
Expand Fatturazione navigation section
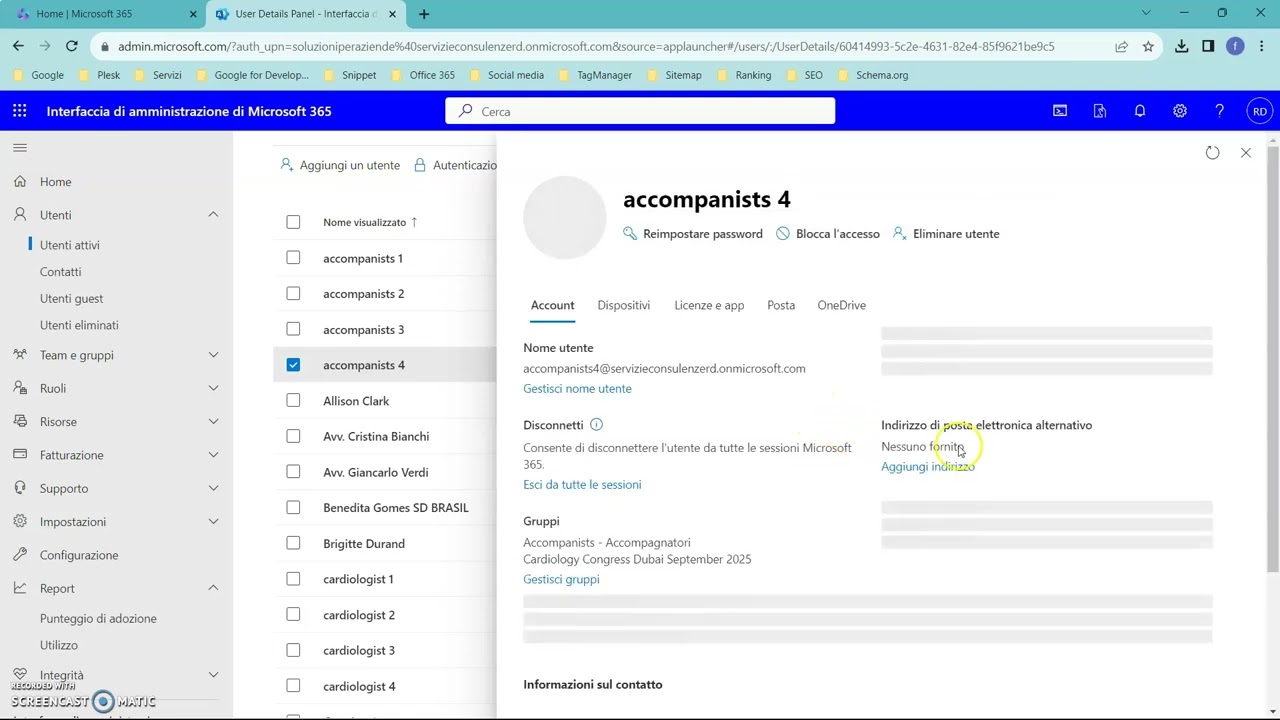tap(213, 455)
